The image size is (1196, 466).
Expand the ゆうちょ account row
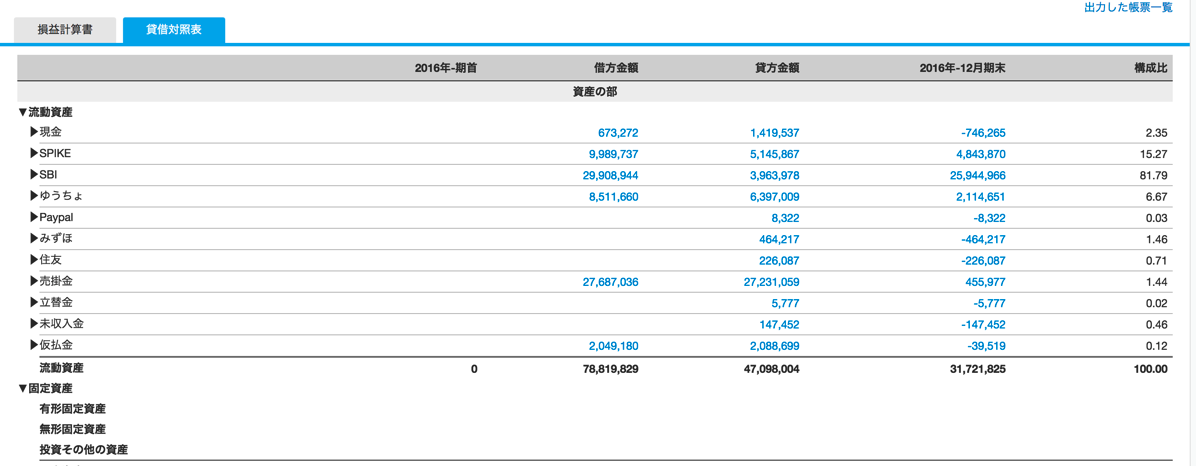[34, 196]
